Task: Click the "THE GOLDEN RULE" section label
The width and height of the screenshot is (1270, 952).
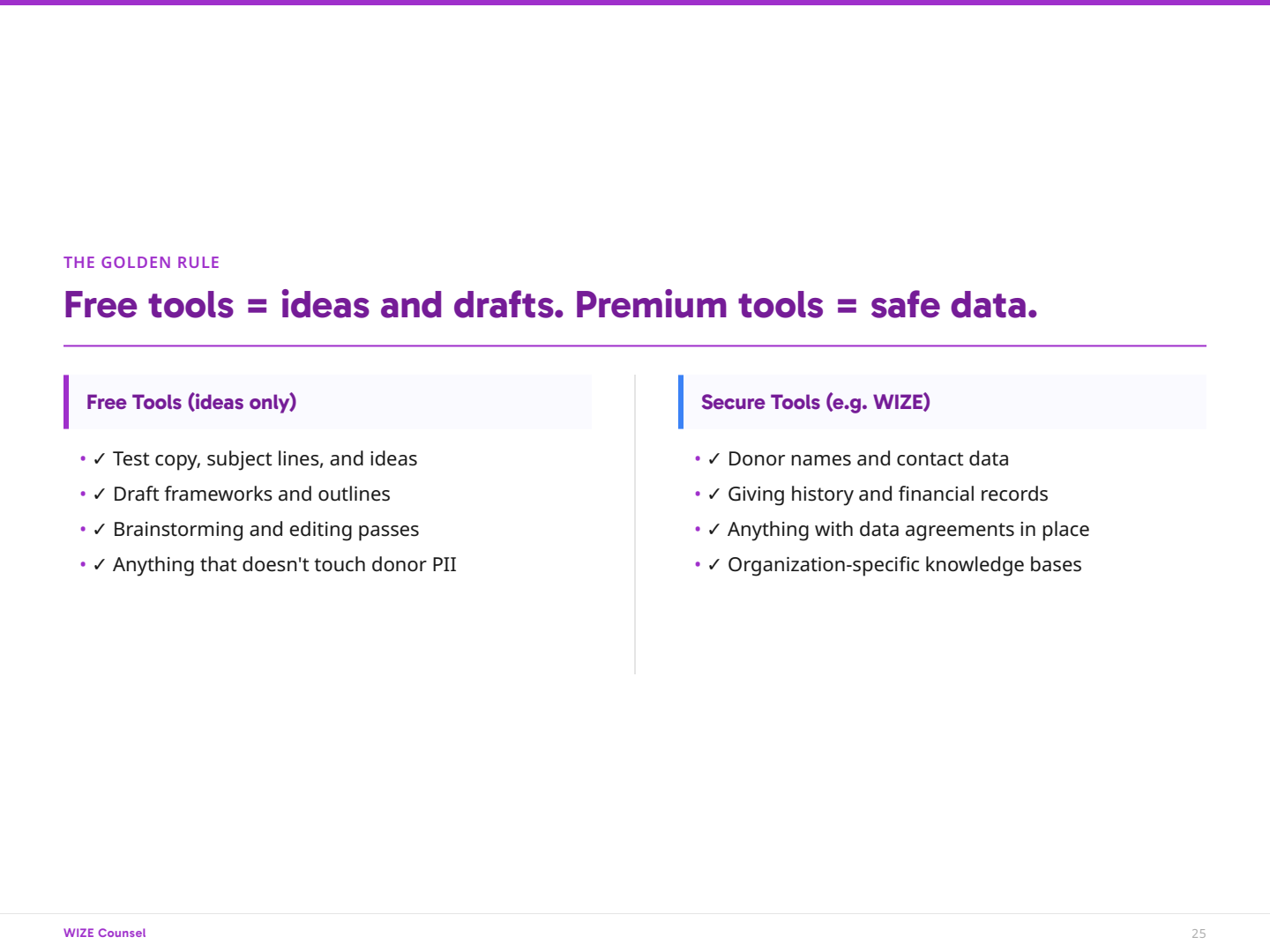Action: (141, 263)
